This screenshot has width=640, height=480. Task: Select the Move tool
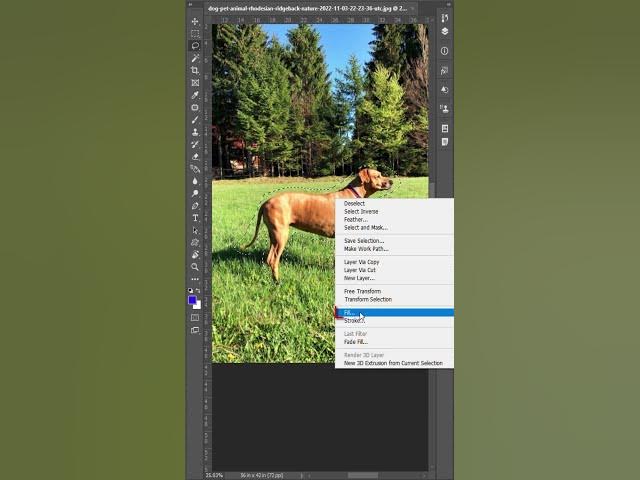195,21
